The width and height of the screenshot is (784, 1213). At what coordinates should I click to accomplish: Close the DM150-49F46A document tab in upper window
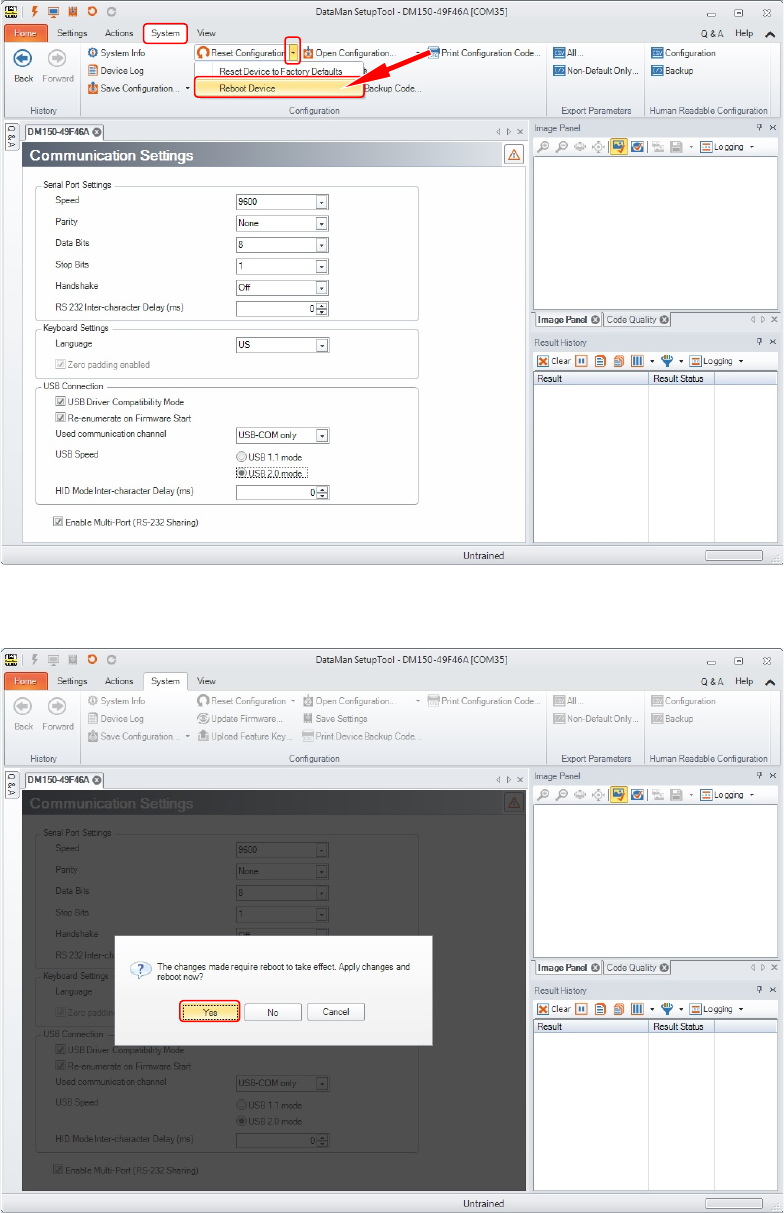[97, 132]
